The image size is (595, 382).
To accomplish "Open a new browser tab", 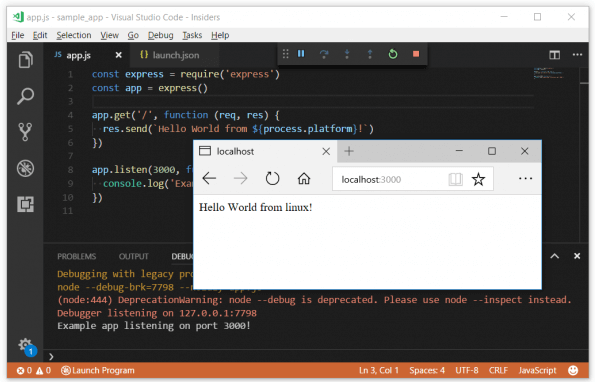I will (349, 151).
